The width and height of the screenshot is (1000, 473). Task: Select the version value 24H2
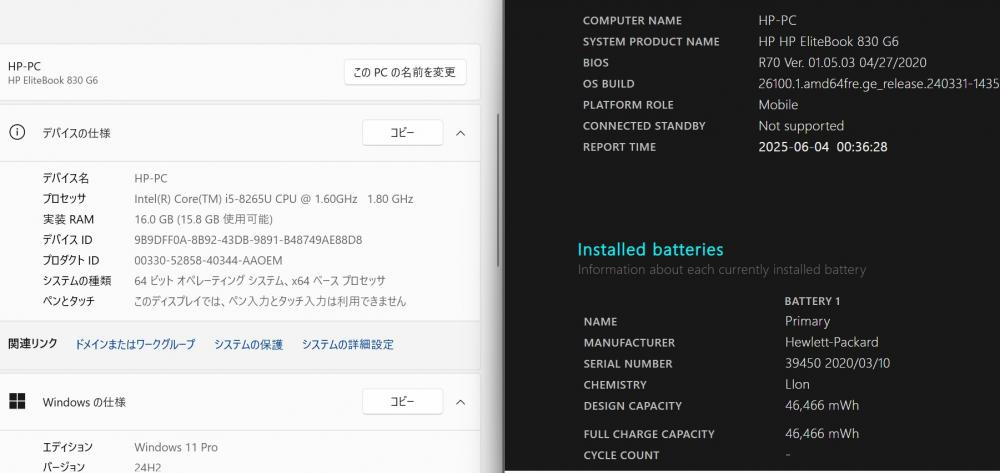click(148, 467)
